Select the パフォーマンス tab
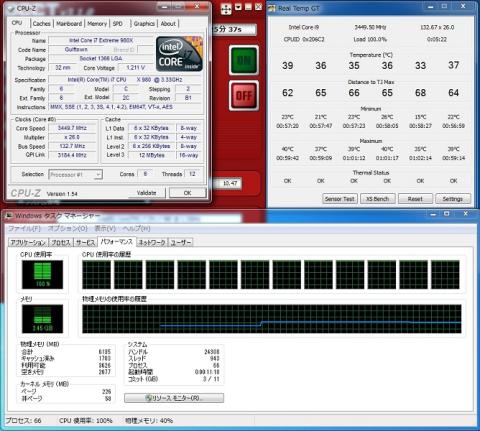The height and width of the screenshot is (431, 480). click(117, 242)
